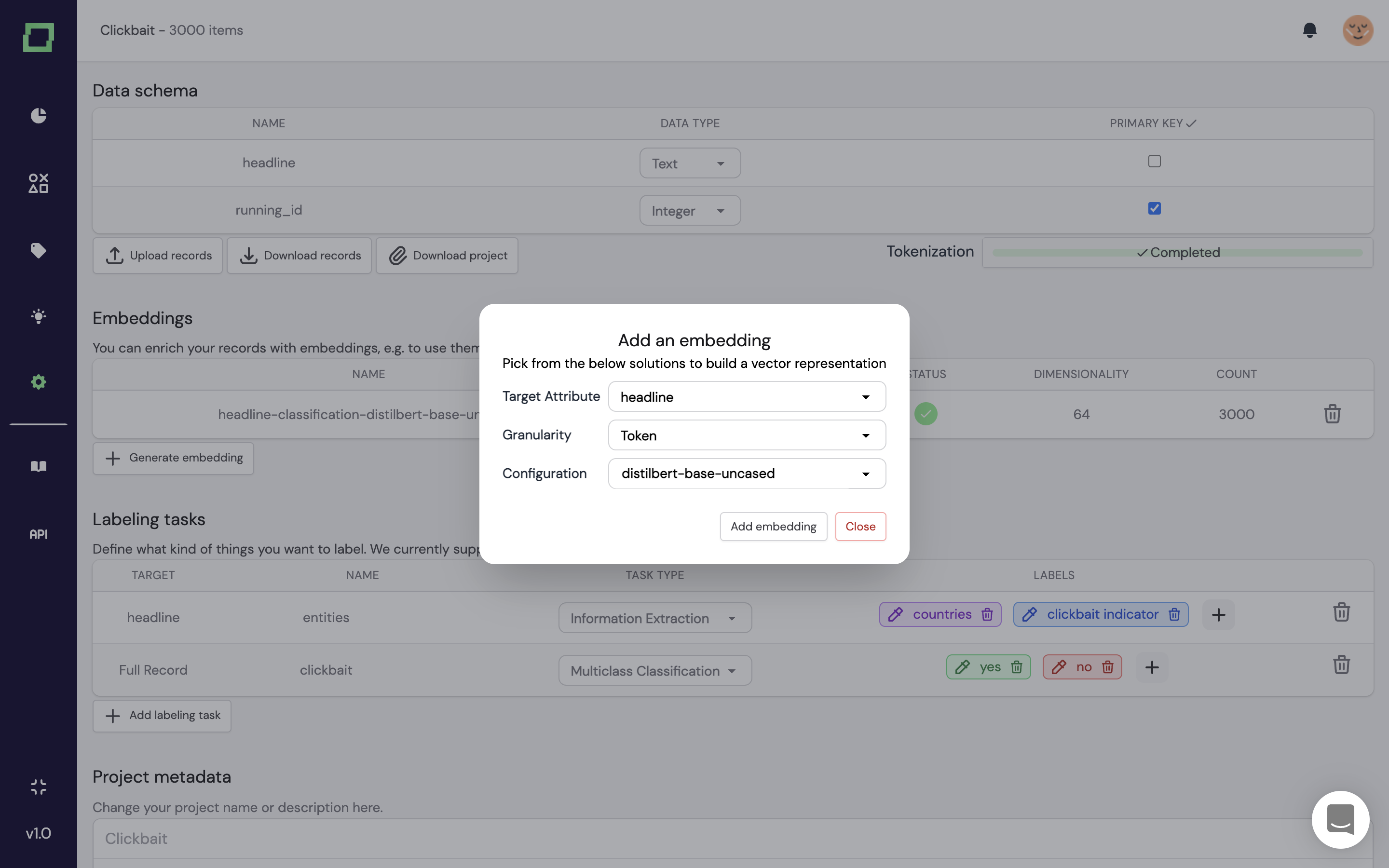Open the lightbulb heuristics sidebar icon
The image size is (1389, 868).
point(39,316)
